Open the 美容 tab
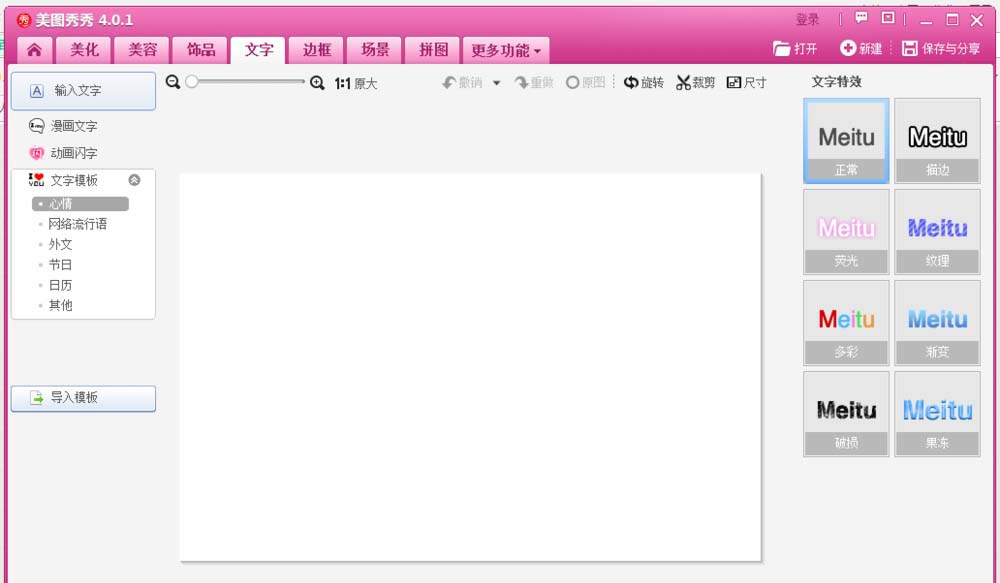1000x583 pixels. click(142, 50)
